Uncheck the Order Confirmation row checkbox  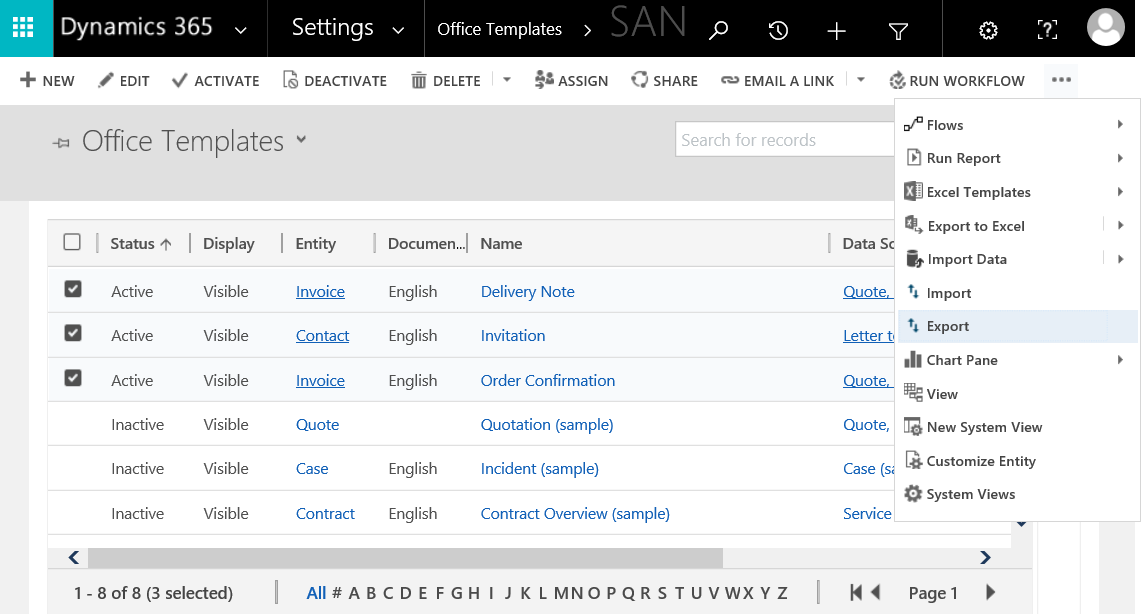73,378
